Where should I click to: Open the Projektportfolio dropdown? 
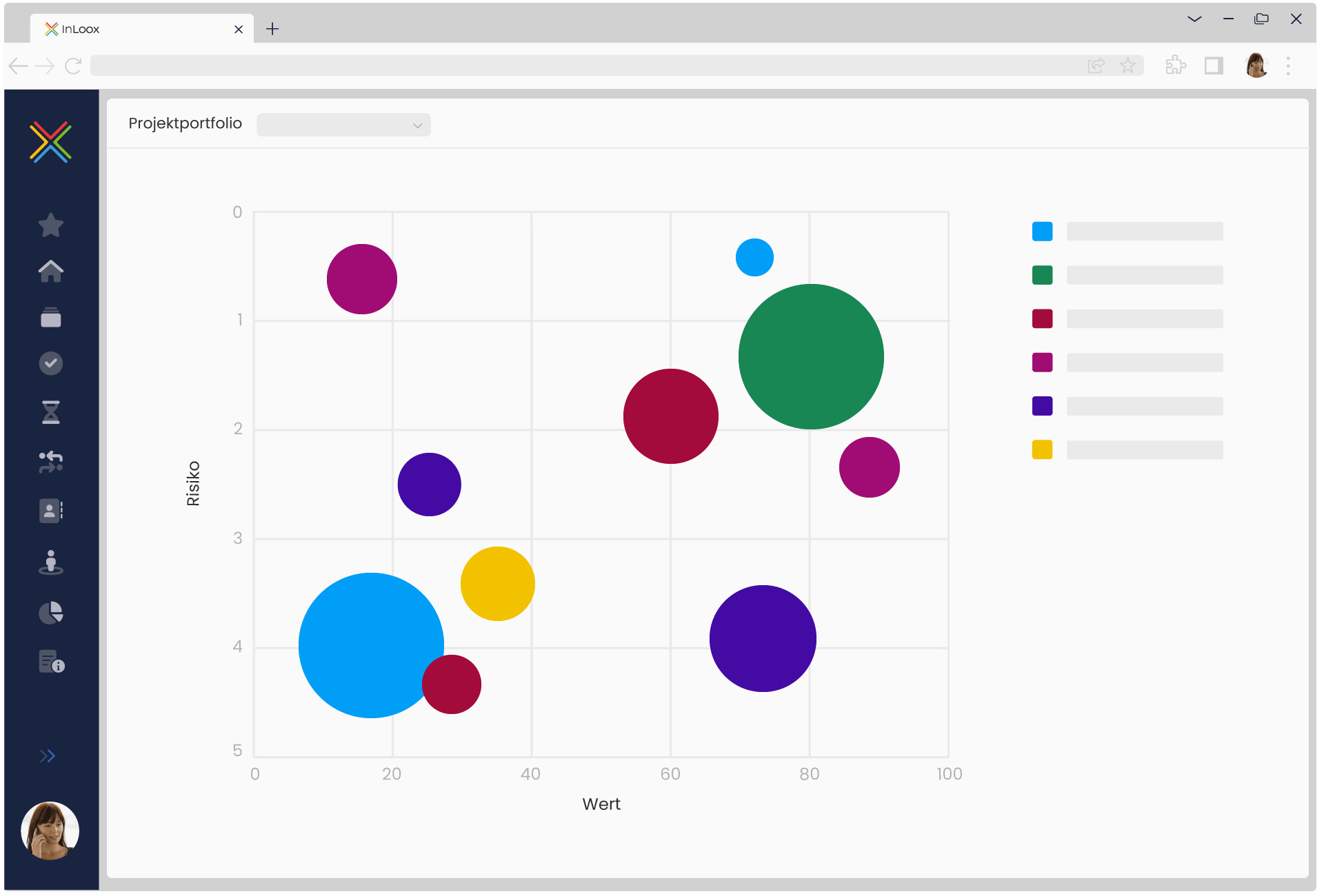(x=343, y=125)
